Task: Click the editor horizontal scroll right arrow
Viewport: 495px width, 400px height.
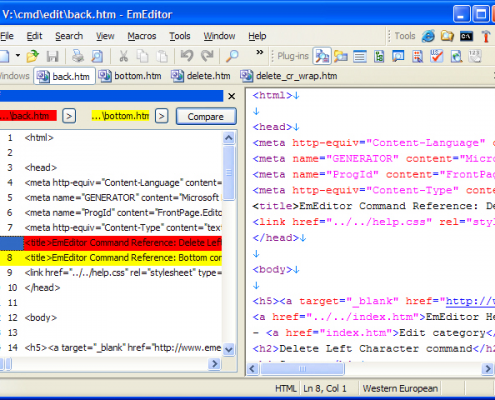Action: [x=488, y=369]
